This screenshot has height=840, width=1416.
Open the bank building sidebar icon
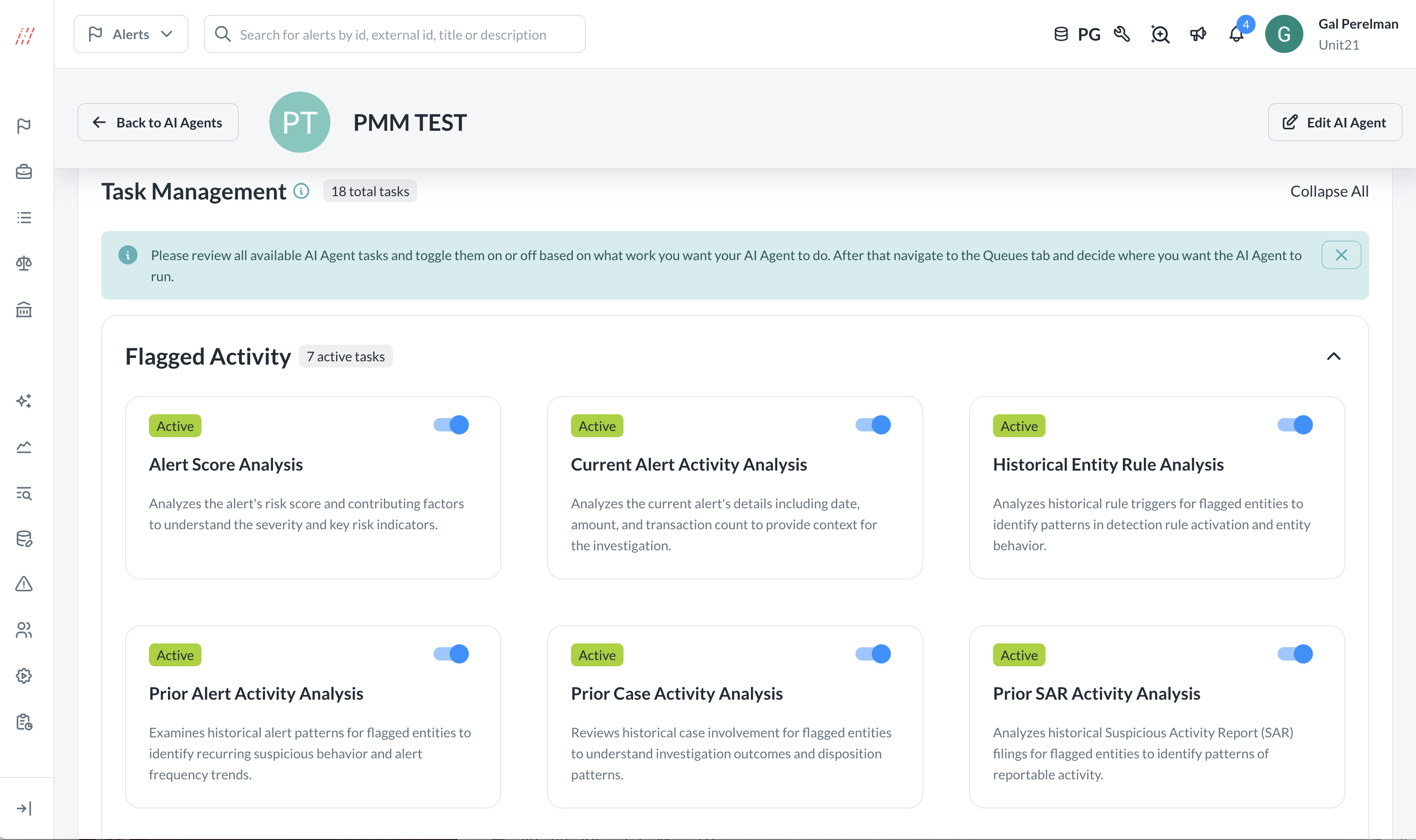[24, 309]
